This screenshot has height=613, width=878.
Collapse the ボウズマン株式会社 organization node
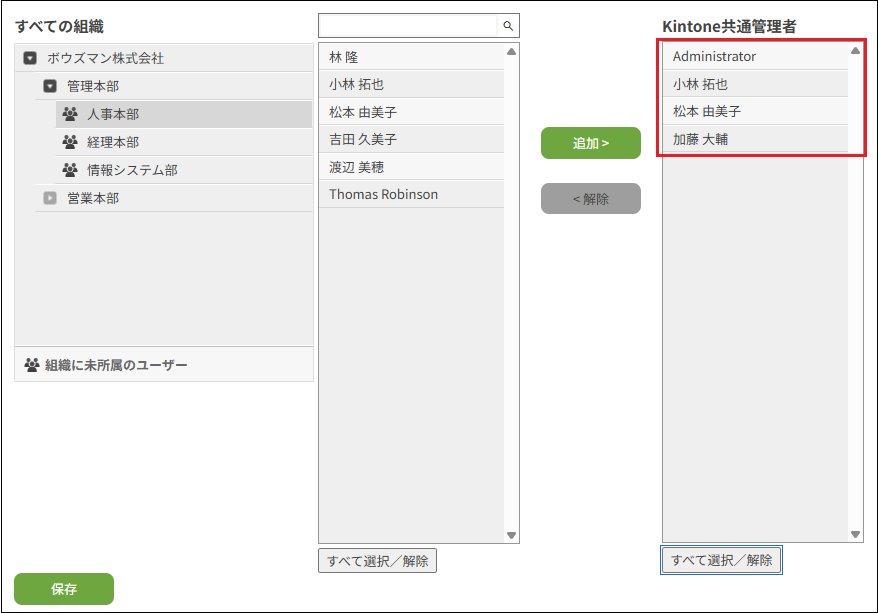(30, 58)
